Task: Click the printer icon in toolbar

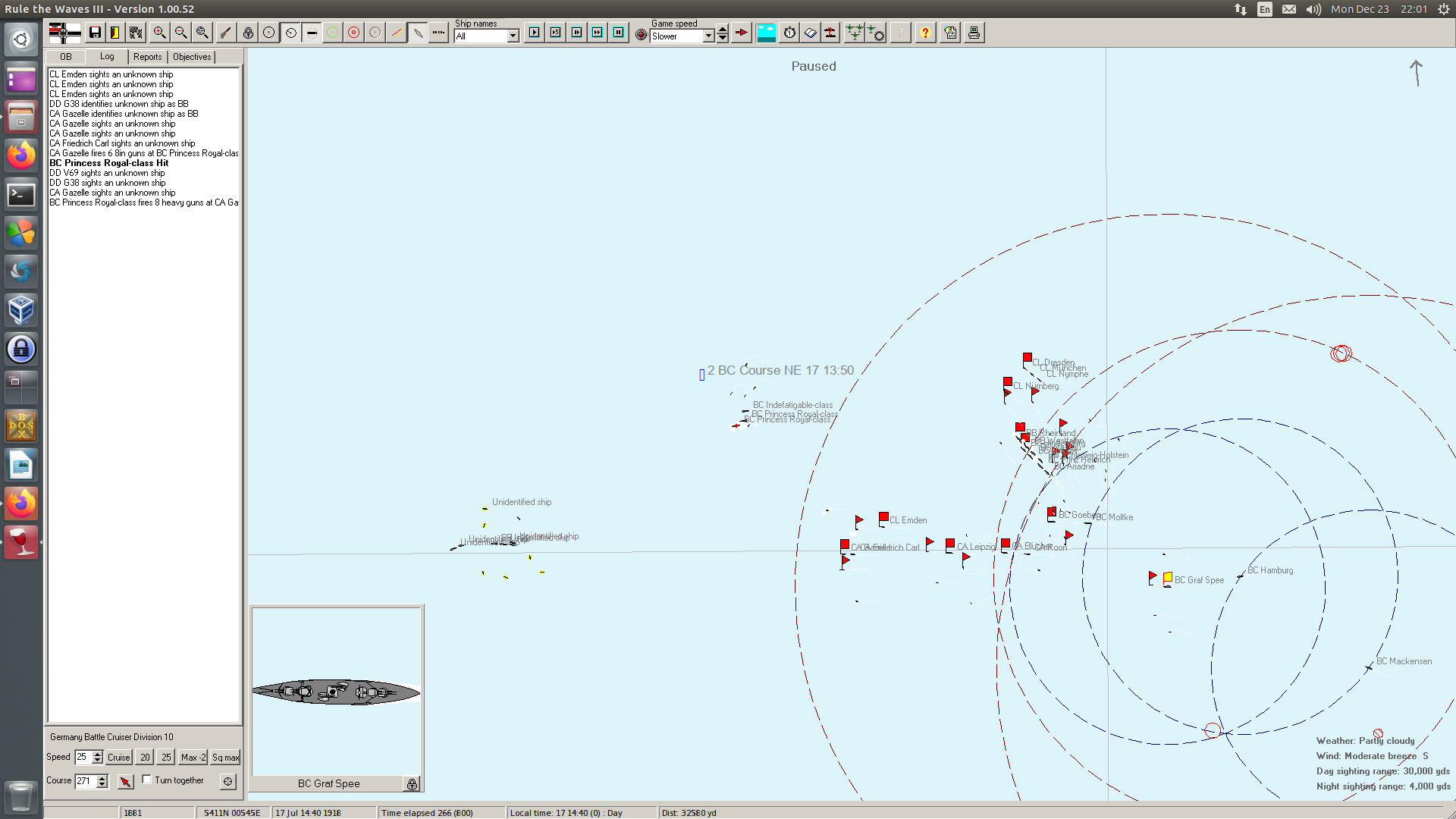Action: click(x=974, y=33)
